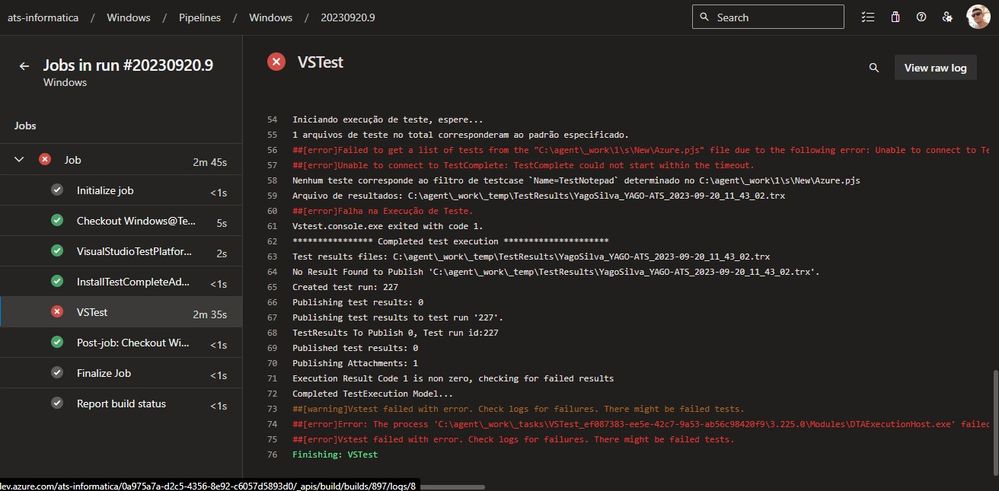Open the Pipelines breadcrumb link

pos(200,17)
